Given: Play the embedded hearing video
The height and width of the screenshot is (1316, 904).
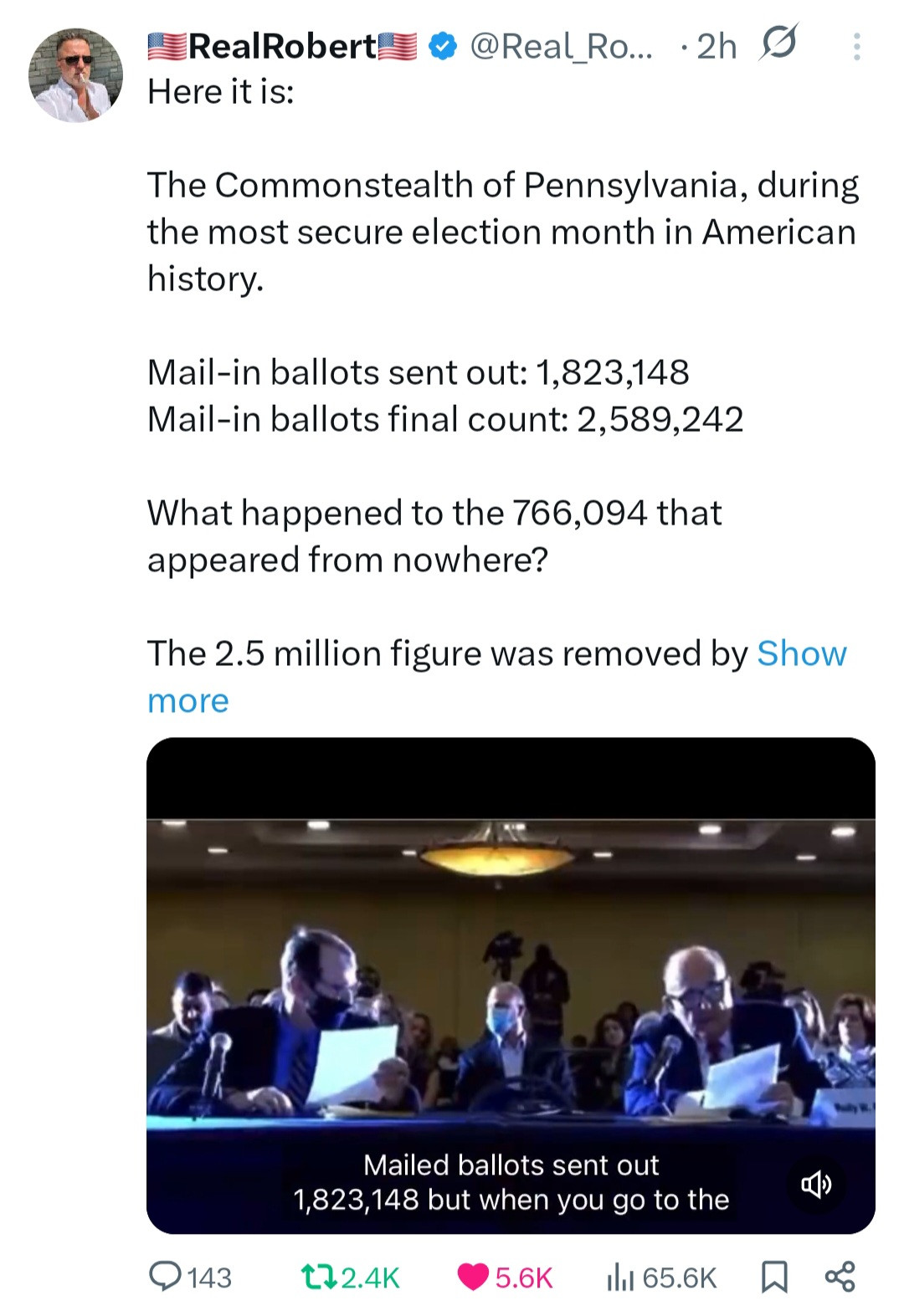Looking at the screenshot, I should pyautogui.click(x=511, y=970).
